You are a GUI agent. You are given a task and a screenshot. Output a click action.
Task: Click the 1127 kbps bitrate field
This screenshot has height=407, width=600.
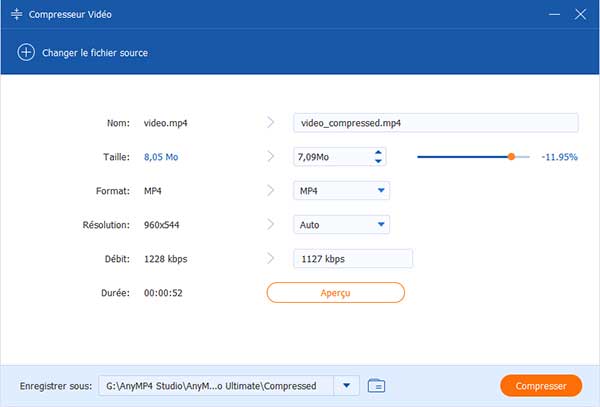tap(352, 259)
